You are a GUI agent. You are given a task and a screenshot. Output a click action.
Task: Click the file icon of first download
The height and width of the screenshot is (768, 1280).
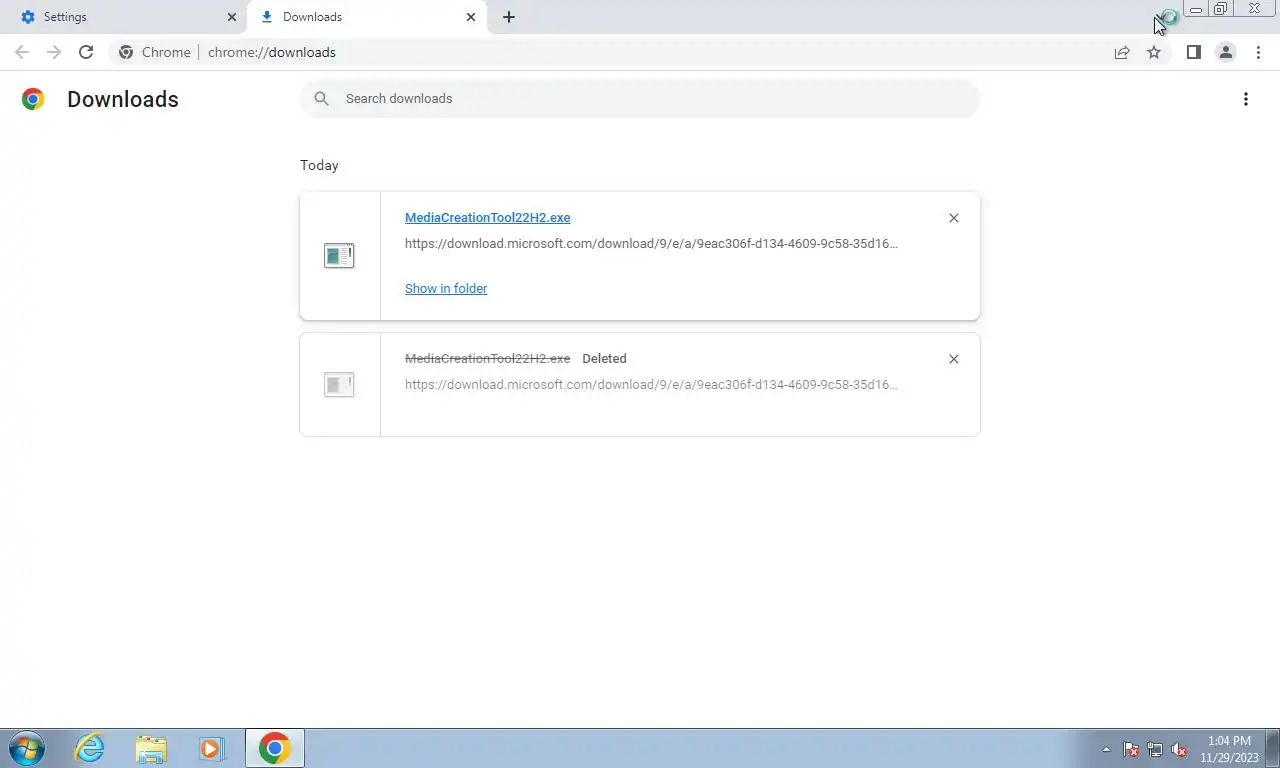339,256
